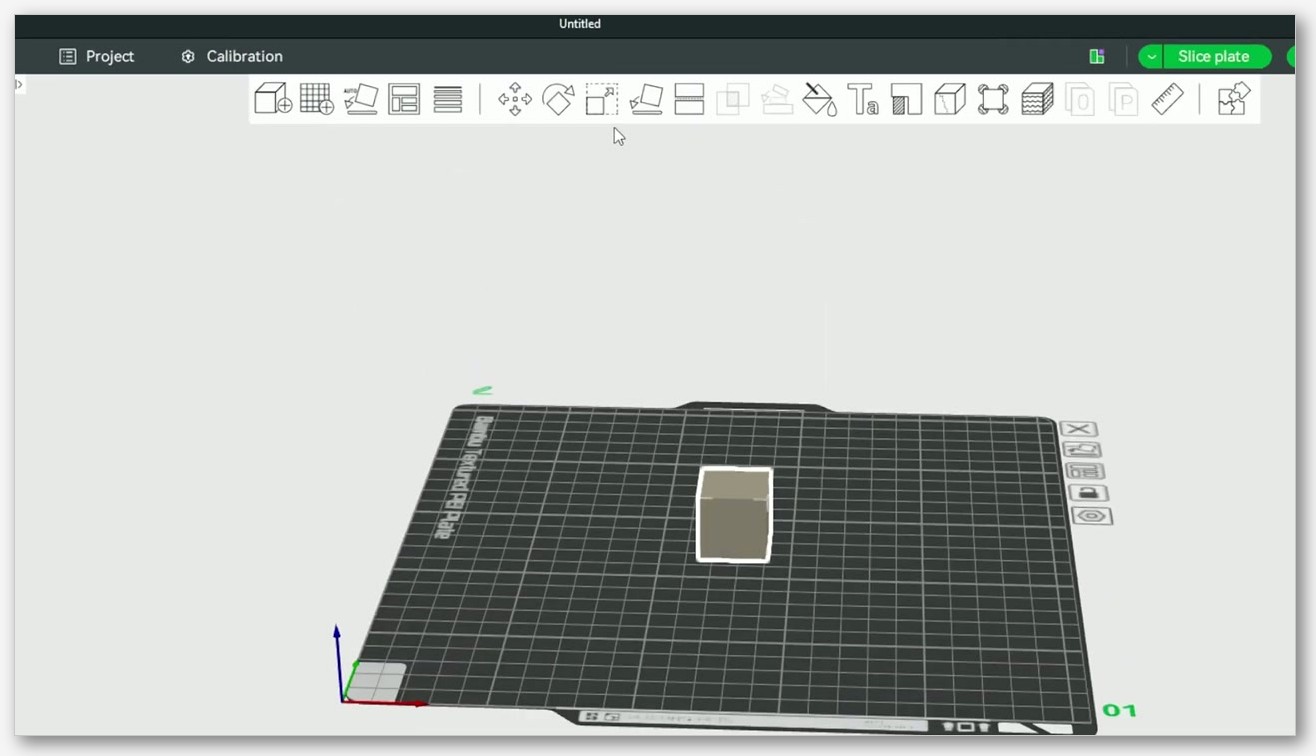Open Assembly view puzzle icon
The width and height of the screenshot is (1316, 756).
pyautogui.click(x=1234, y=99)
